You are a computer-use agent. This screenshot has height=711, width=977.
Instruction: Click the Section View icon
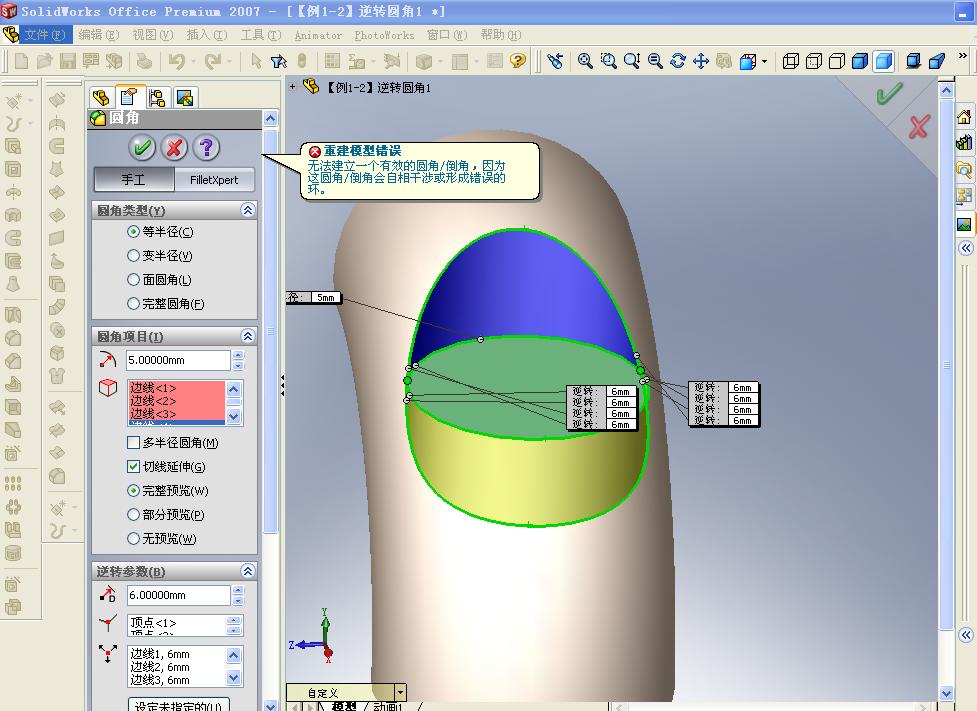(936, 61)
